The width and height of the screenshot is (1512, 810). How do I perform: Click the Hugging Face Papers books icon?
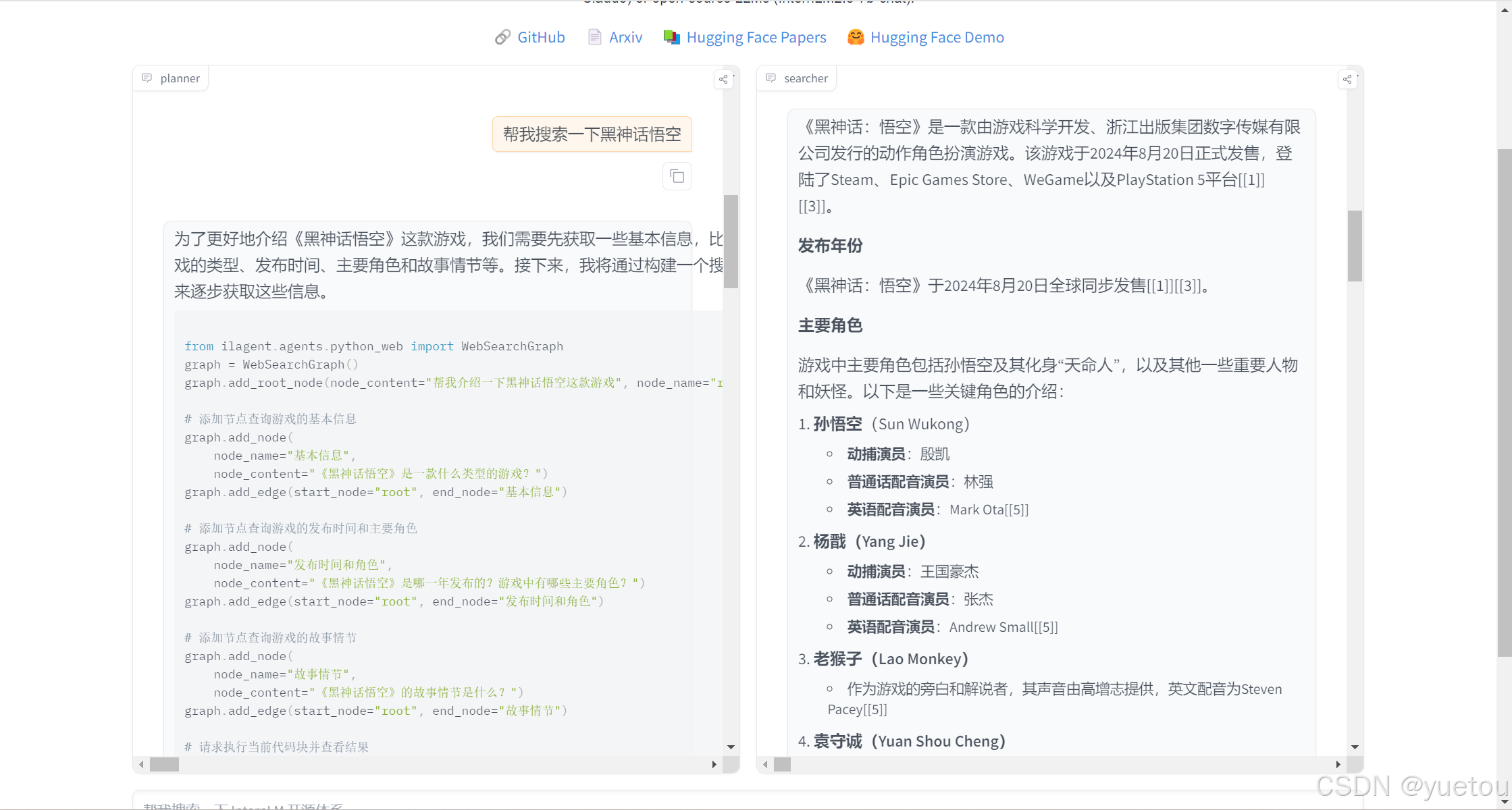[671, 37]
